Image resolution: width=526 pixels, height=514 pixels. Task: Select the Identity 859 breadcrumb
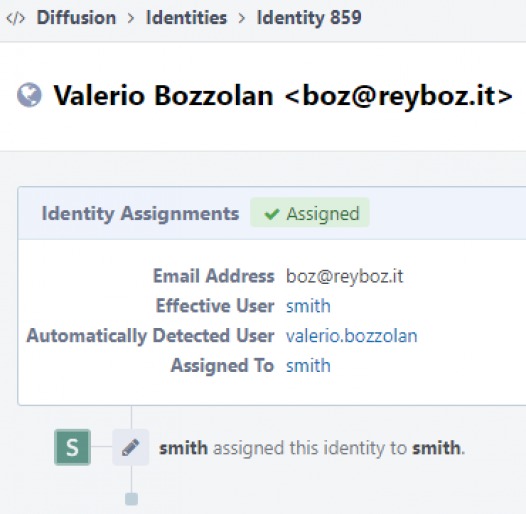tap(309, 17)
